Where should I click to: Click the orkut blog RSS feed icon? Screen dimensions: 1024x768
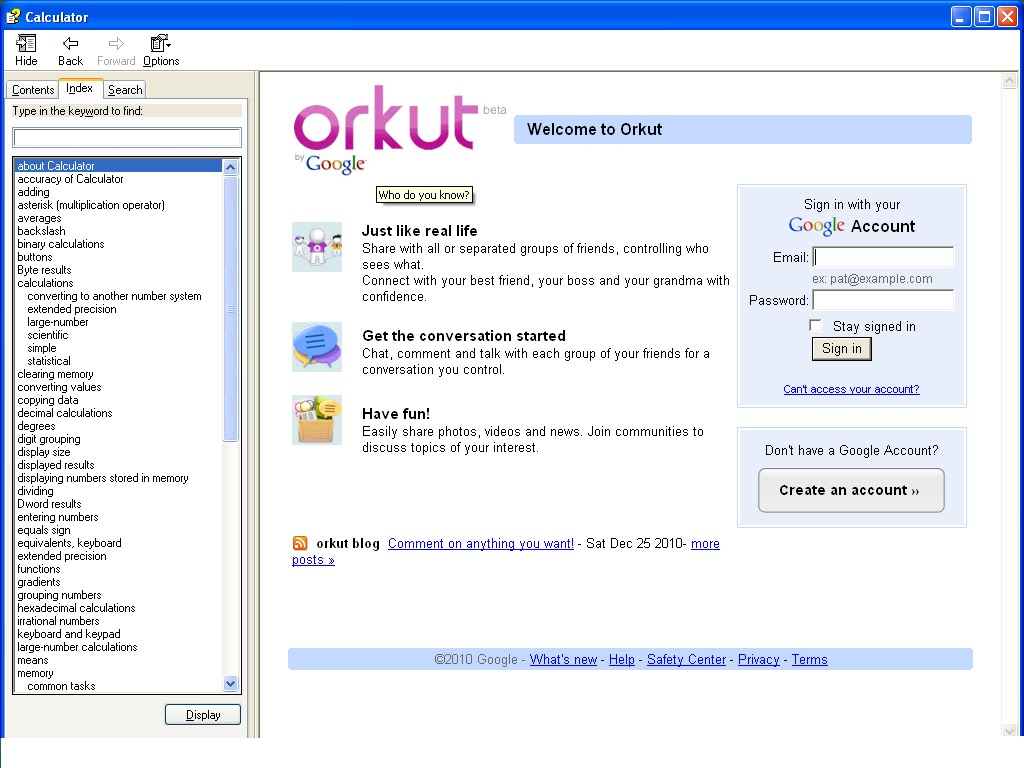click(300, 543)
